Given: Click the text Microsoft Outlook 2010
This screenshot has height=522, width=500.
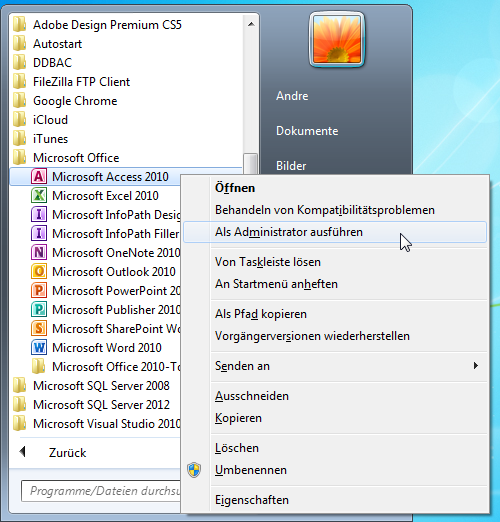Looking at the screenshot, I should coord(114,272).
